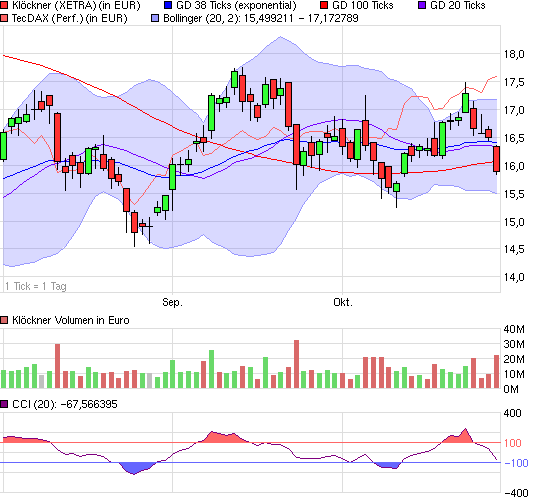Screen dimensions: 537x499
Task: Click the GD 38 Ticks (exponential) label
Action: pyautogui.click(x=236, y=5)
